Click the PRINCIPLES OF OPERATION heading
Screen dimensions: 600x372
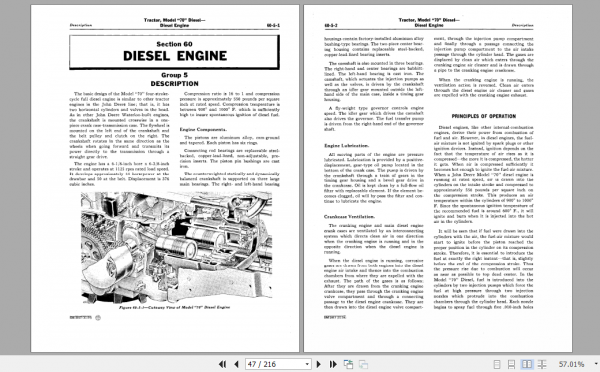(x=484, y=116)
